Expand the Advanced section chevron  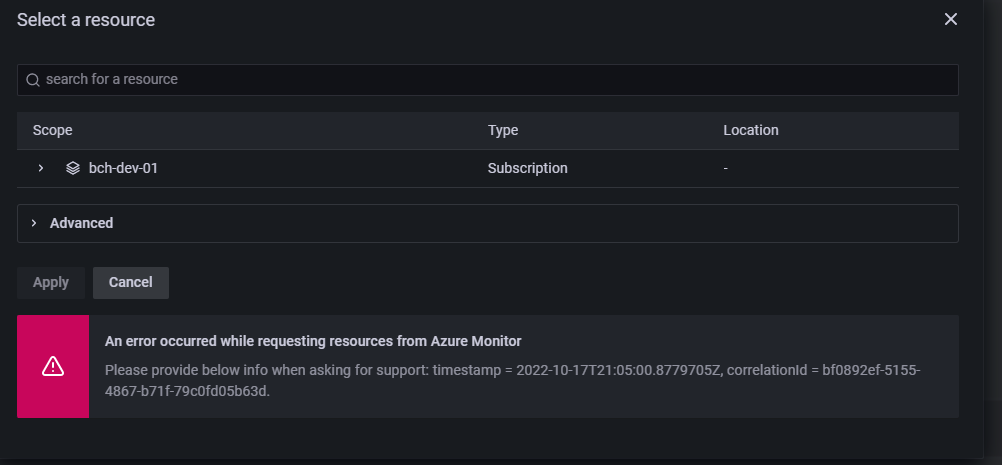(x=34, y=223)
